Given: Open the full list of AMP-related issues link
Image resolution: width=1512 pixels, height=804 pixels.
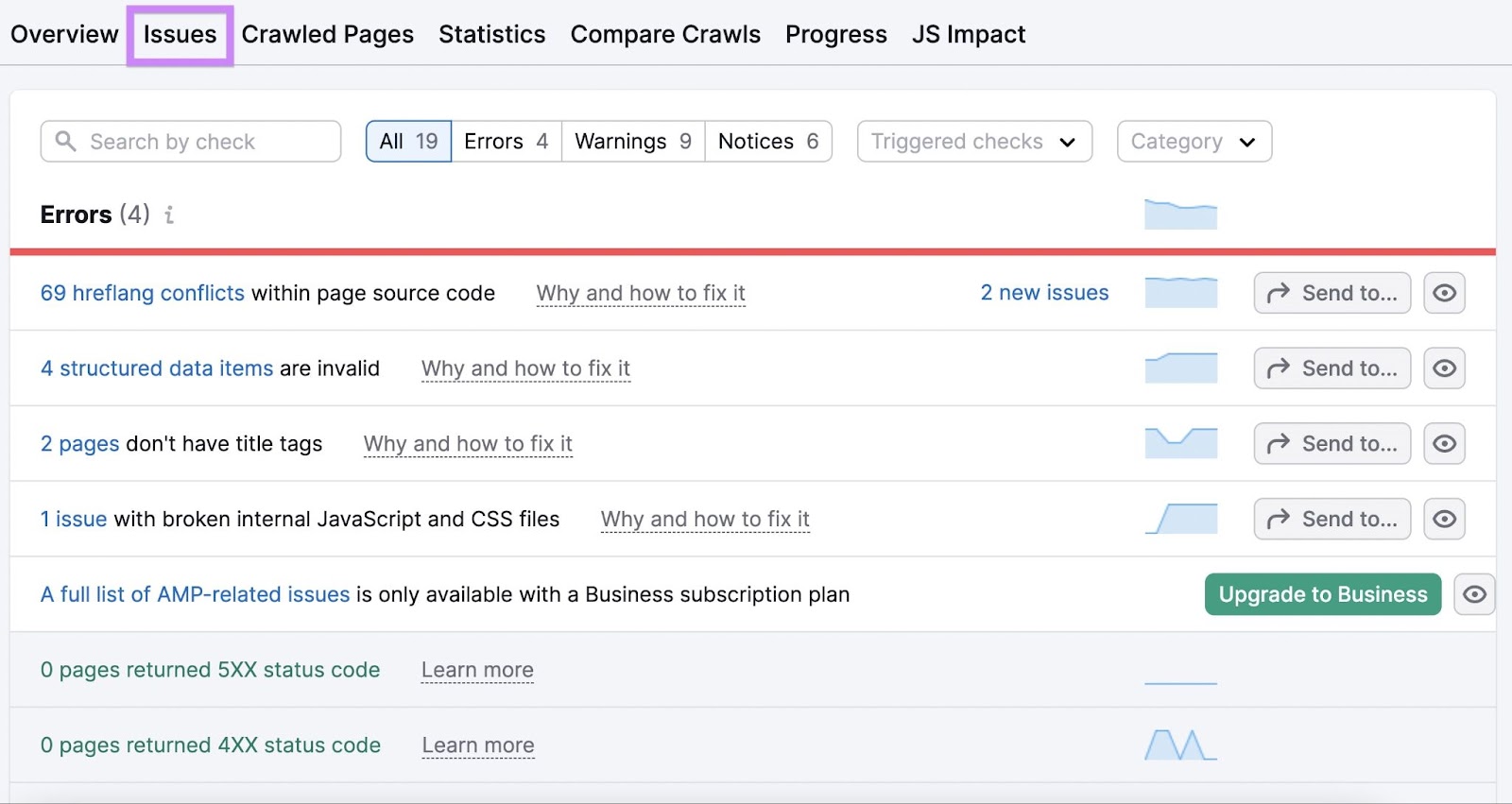Looking at the screenshot, I should (x=195, y=594).
